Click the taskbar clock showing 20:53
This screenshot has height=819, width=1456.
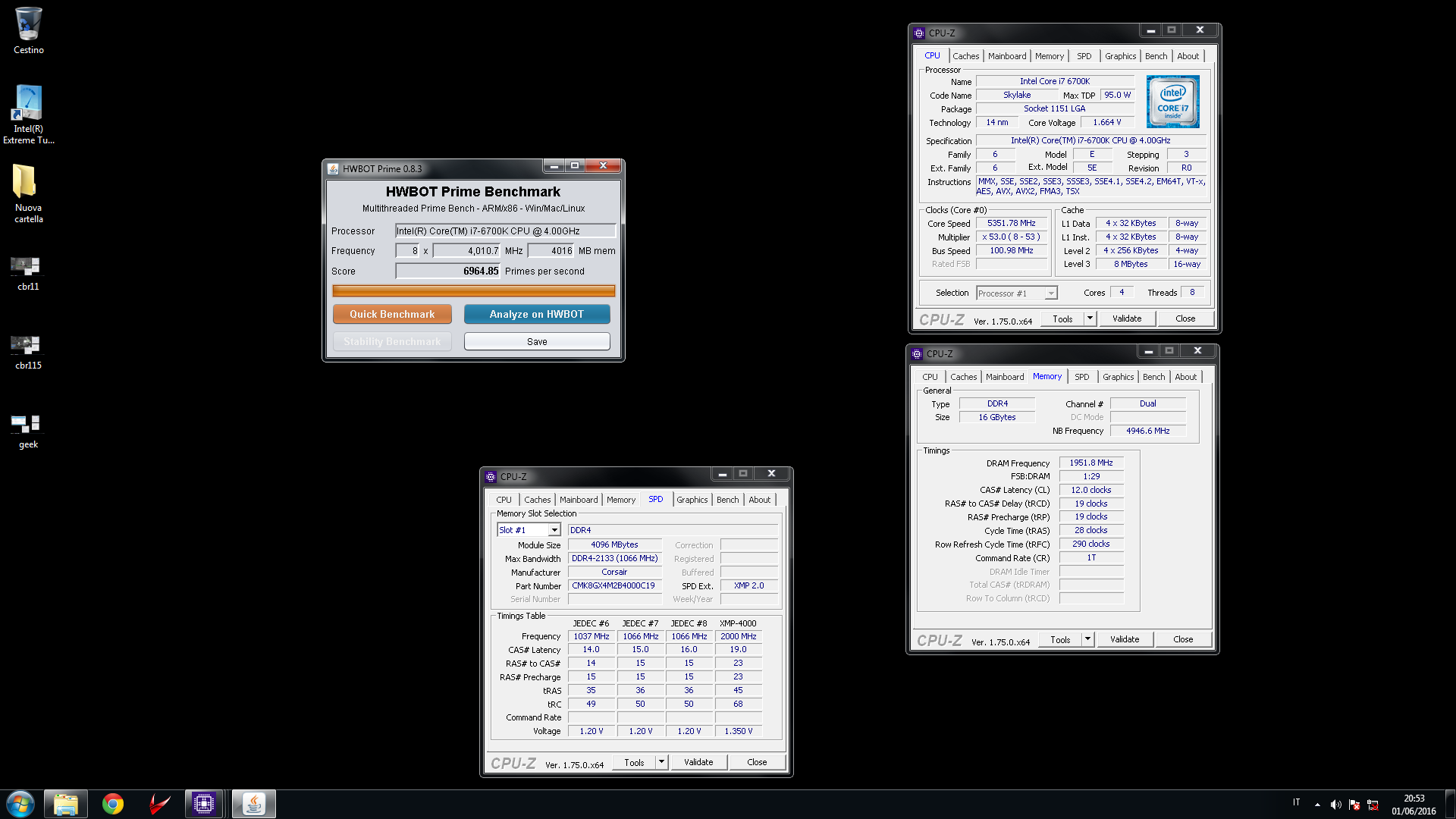1414,805
